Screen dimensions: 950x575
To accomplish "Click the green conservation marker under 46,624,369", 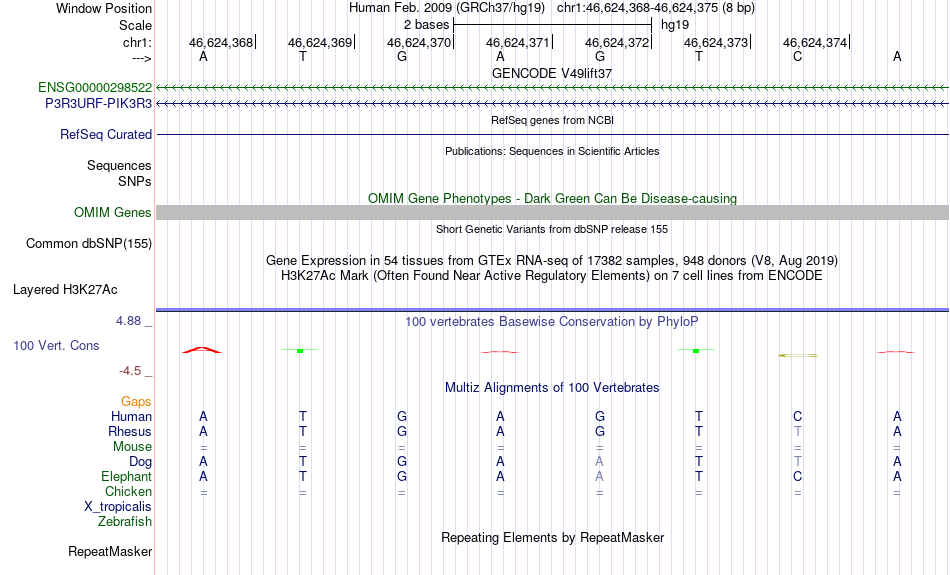I will coord(300,350).
